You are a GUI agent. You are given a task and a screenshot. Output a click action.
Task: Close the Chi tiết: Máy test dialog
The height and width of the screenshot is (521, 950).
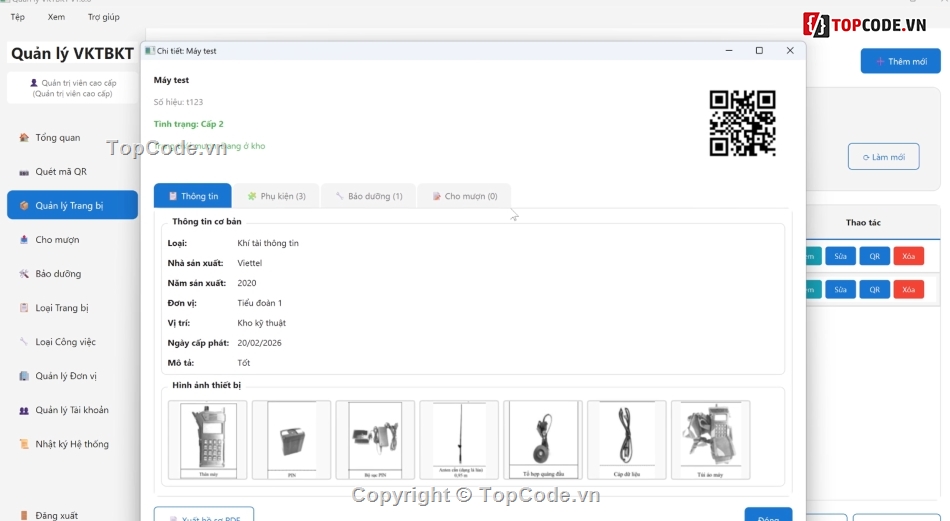tap(790, 51)
